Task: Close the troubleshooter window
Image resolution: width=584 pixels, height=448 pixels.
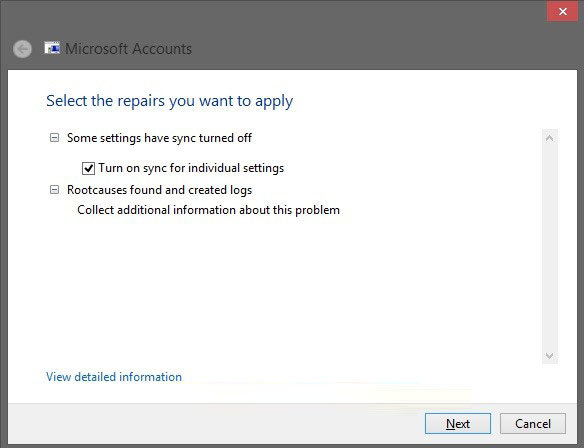Action: tap(563, 12)
